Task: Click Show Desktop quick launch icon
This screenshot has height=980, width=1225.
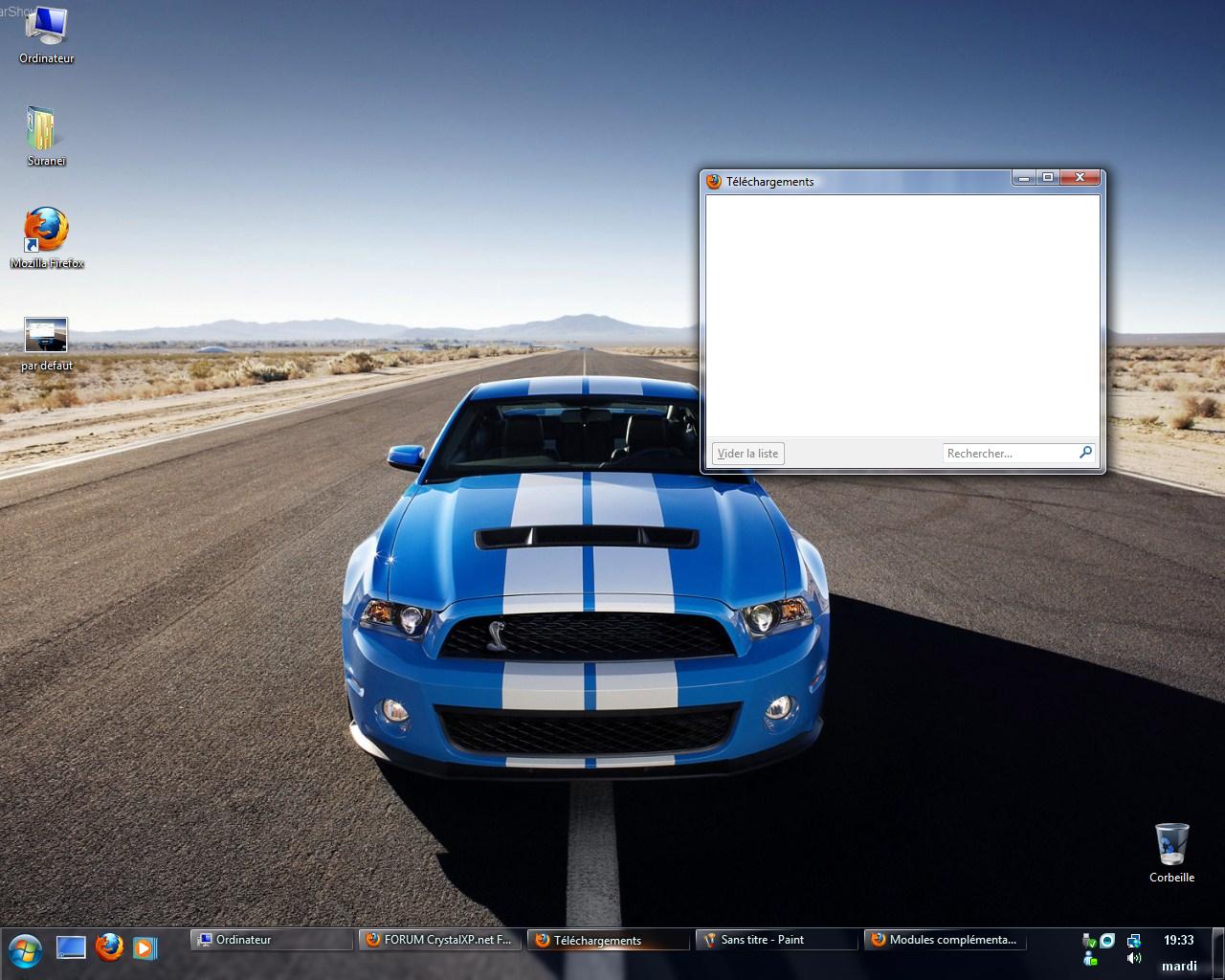Action: (x=71, y=947)
